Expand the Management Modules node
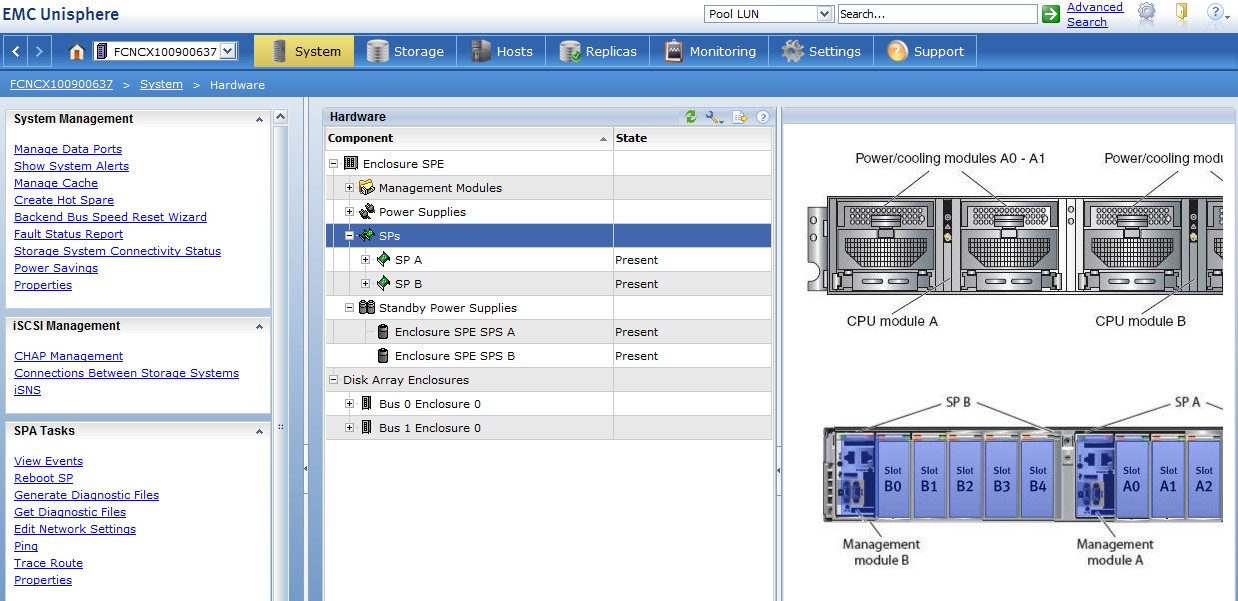Screen dimensions: 1238x601 point(350,187)
